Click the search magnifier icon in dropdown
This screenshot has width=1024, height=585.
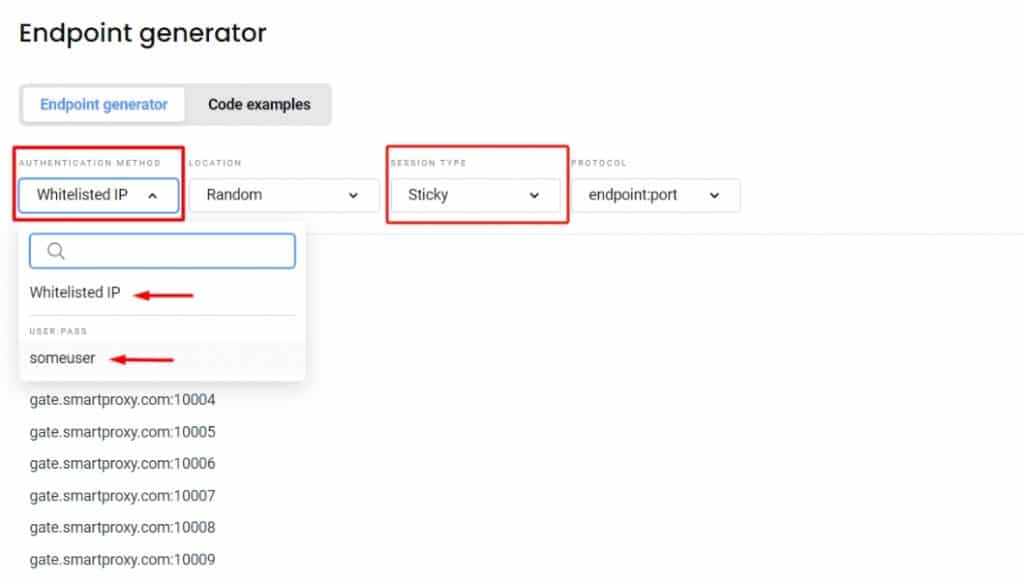pos(56,252)
